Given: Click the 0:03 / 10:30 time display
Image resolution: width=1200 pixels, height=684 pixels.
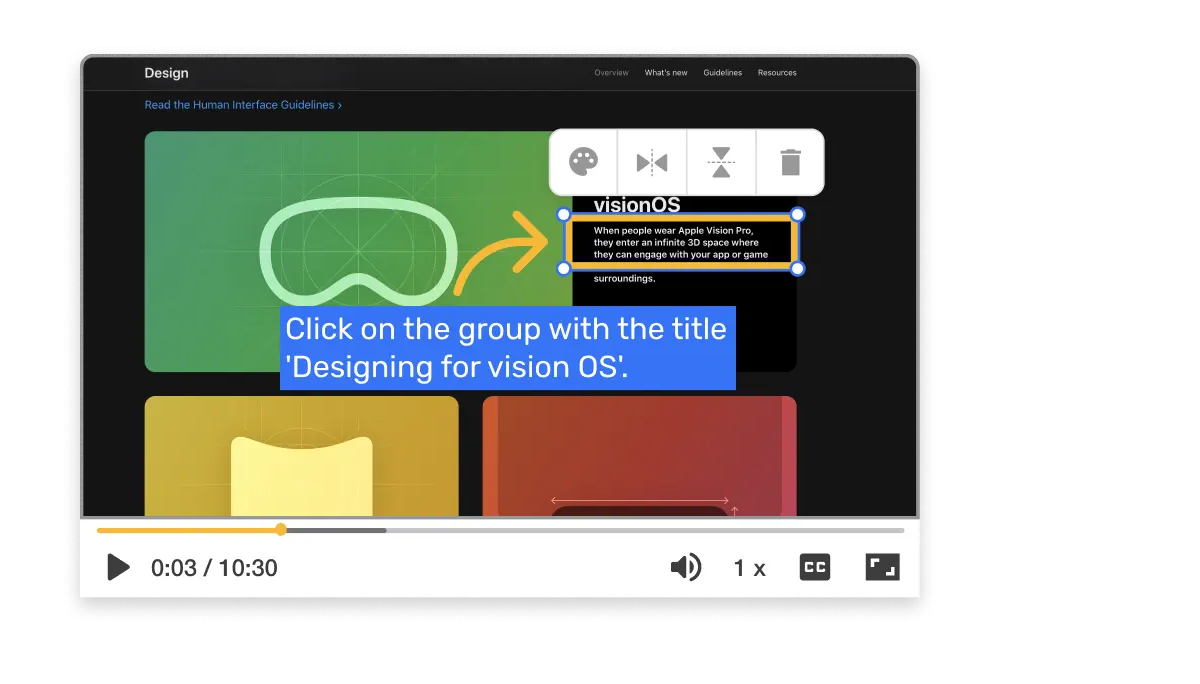Looking at the screenshot, I should click(x=212, y=567).
